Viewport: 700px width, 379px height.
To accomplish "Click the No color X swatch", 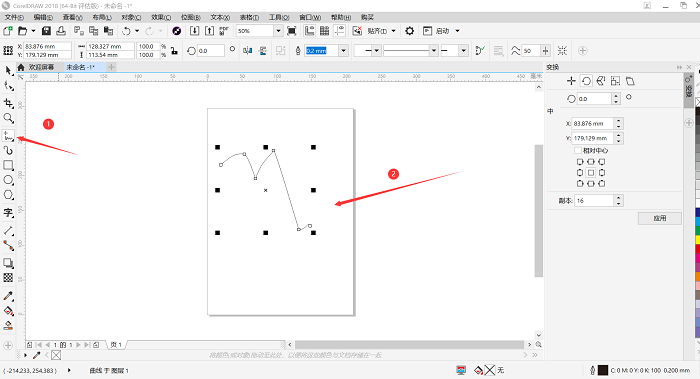I will [56, 355].
